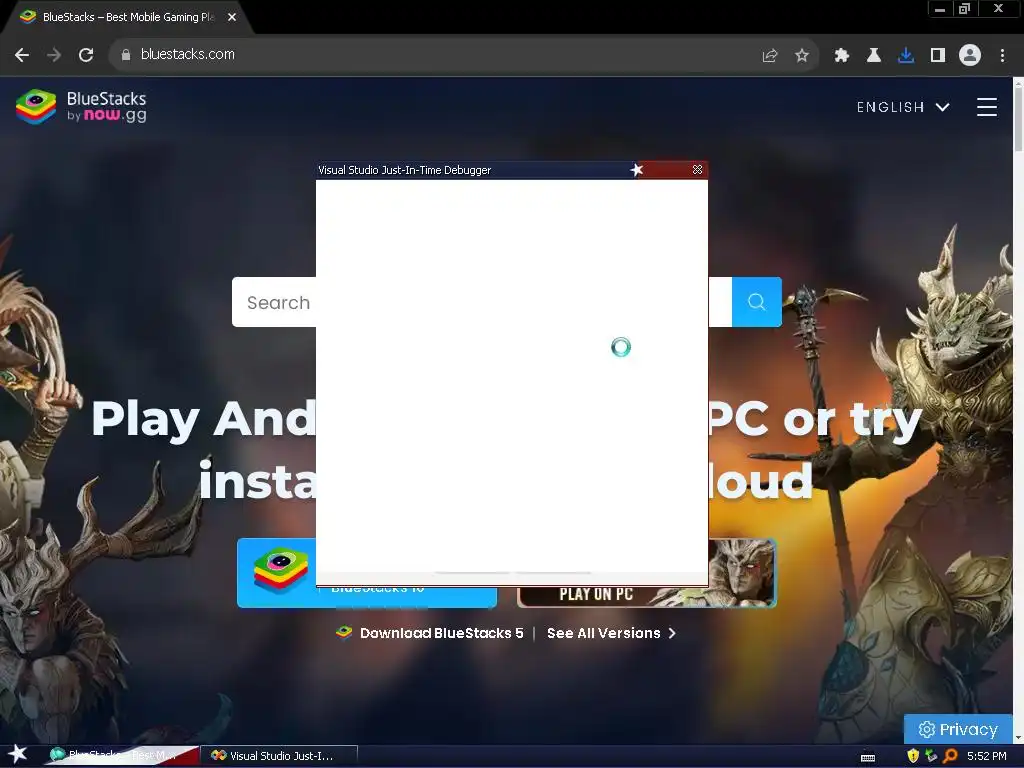Image resolution: width=1024 pixels, height=768 pixels.
Task: Open See All Versions link
Action: click(611, 633)
